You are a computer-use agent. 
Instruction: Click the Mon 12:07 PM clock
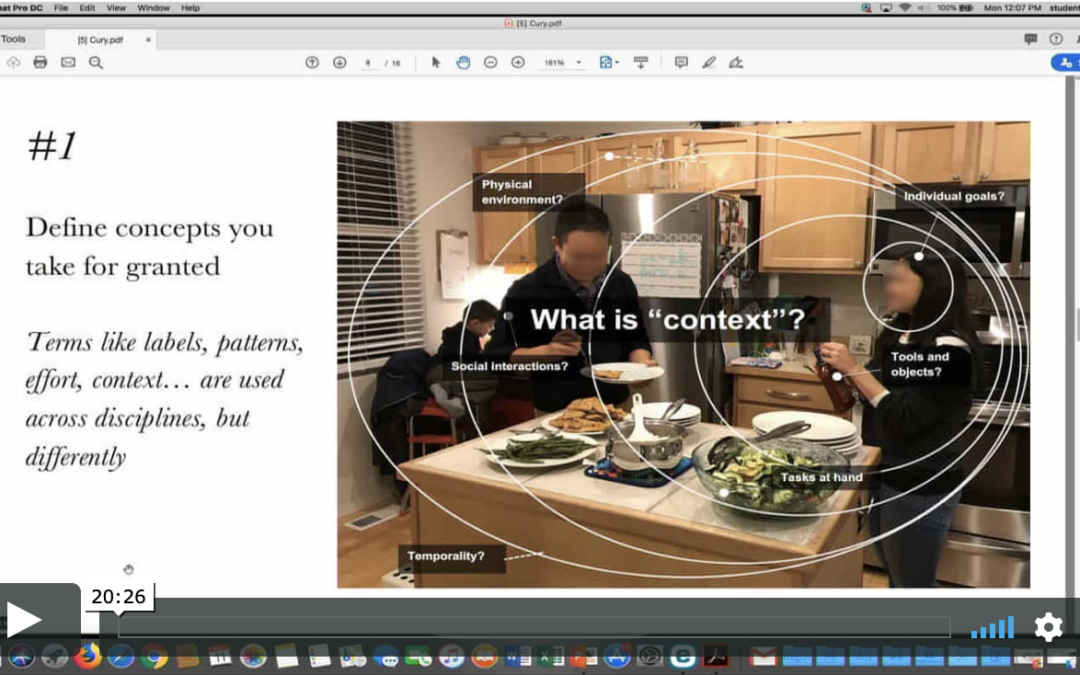coord(1012,8)
